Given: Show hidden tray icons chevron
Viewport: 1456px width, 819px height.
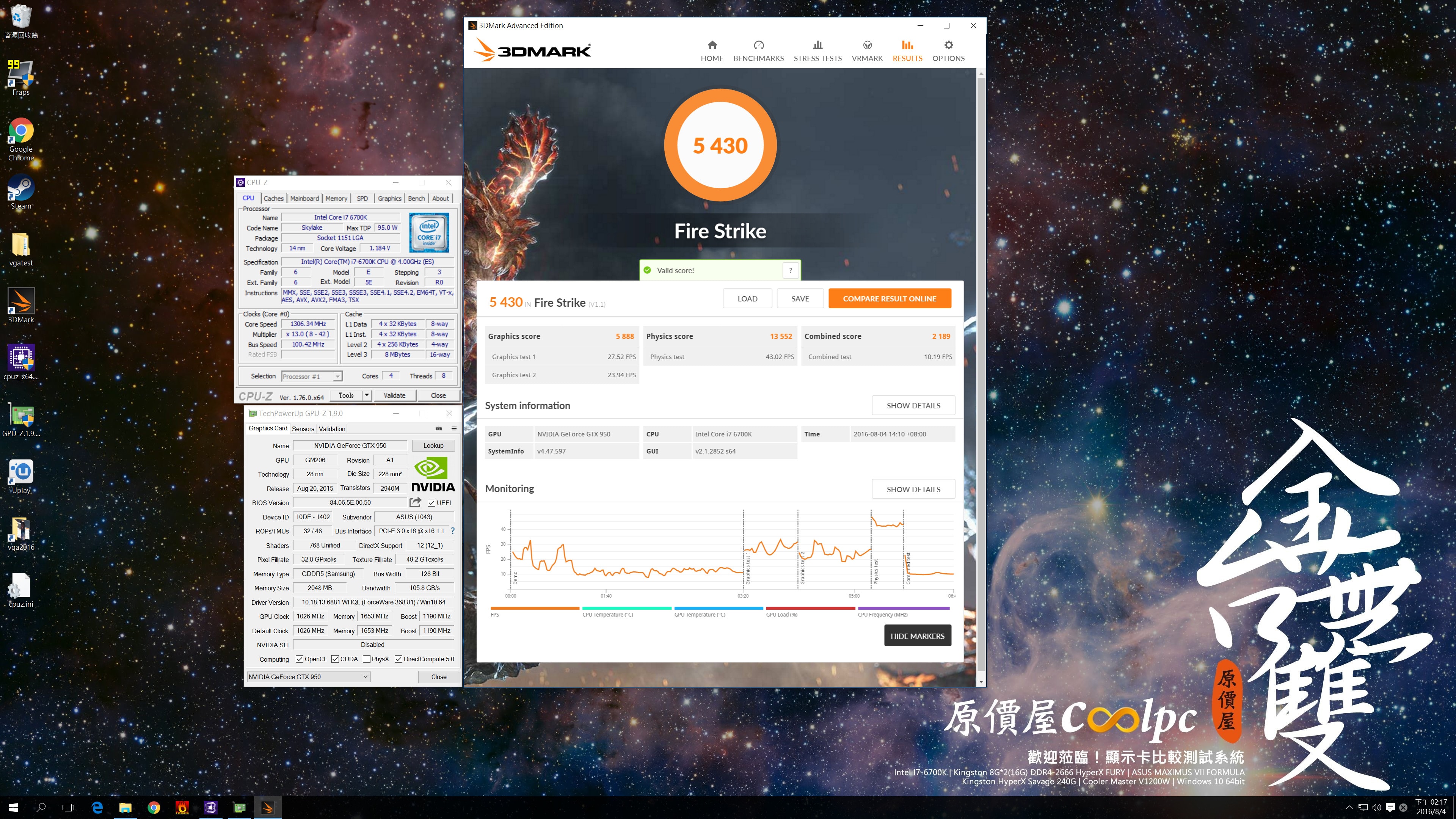Looking at the screenshot, I should [1349, 808].
